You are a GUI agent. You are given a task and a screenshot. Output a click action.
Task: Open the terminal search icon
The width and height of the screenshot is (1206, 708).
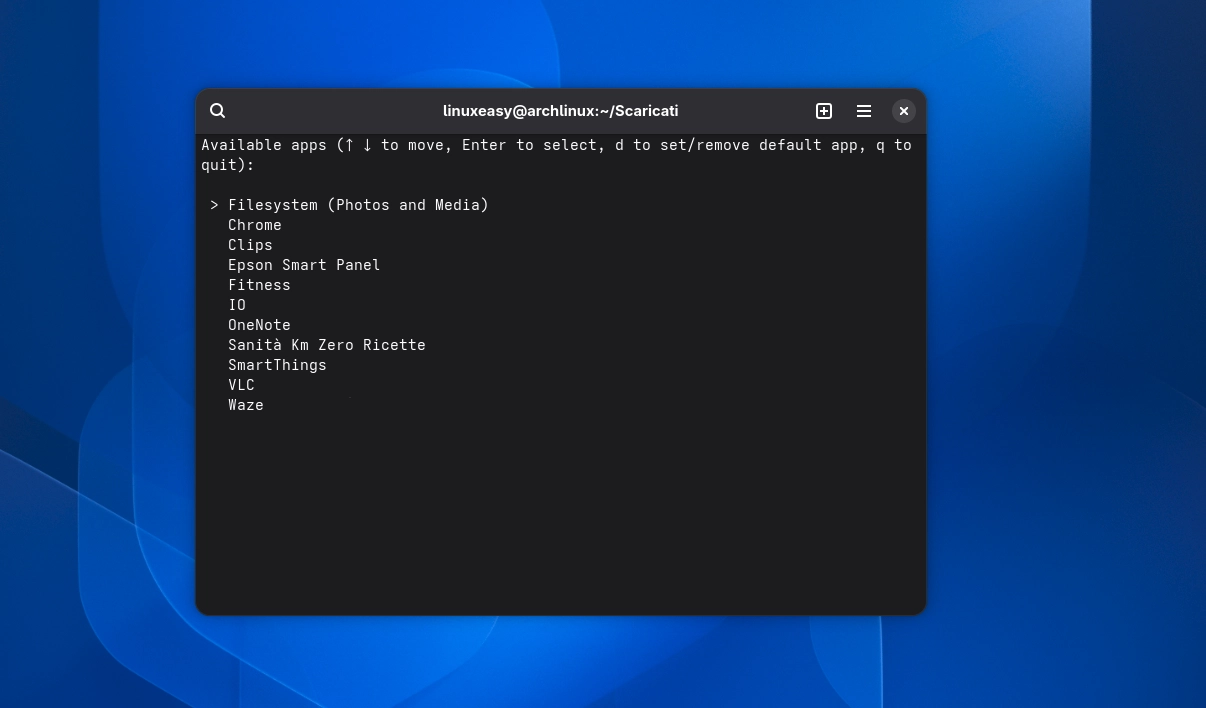tap(218, 111)
